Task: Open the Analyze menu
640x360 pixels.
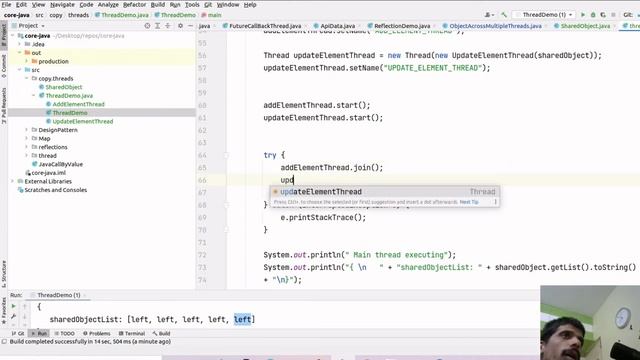Action: click(108, 4)
